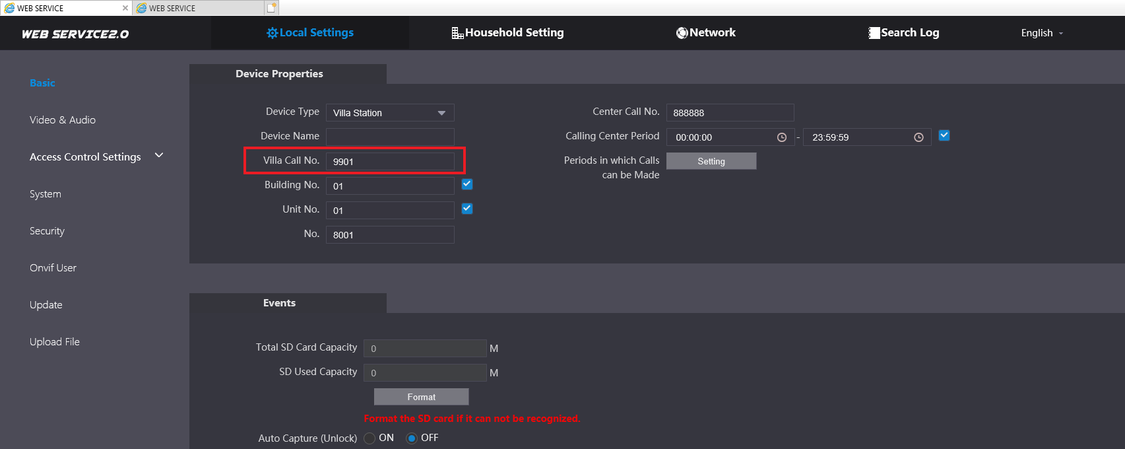
Task: Close the first WEB SERVICE browser tab
Action: point(125,8)
